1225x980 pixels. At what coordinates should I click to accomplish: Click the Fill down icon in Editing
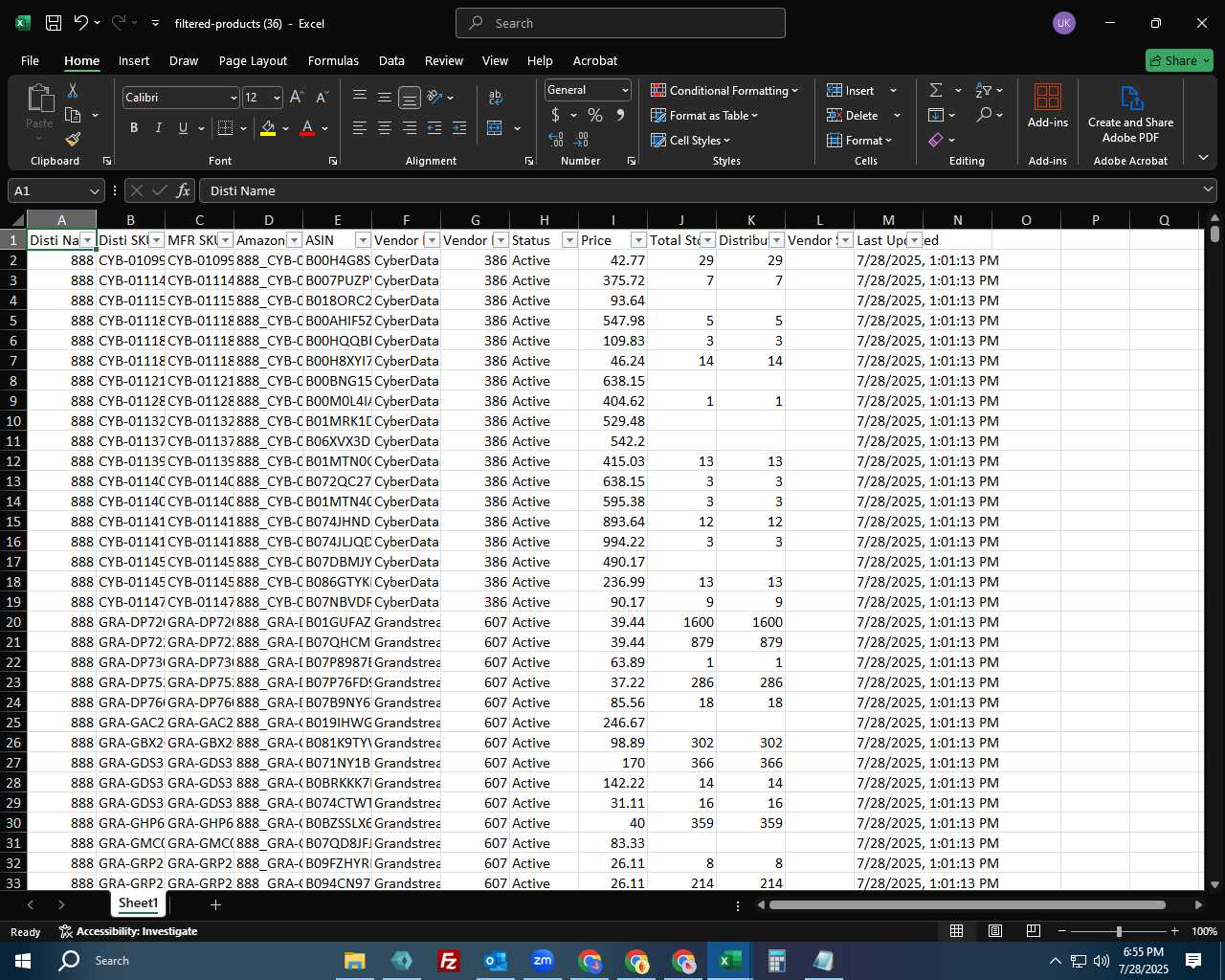(x=936, y=115)
